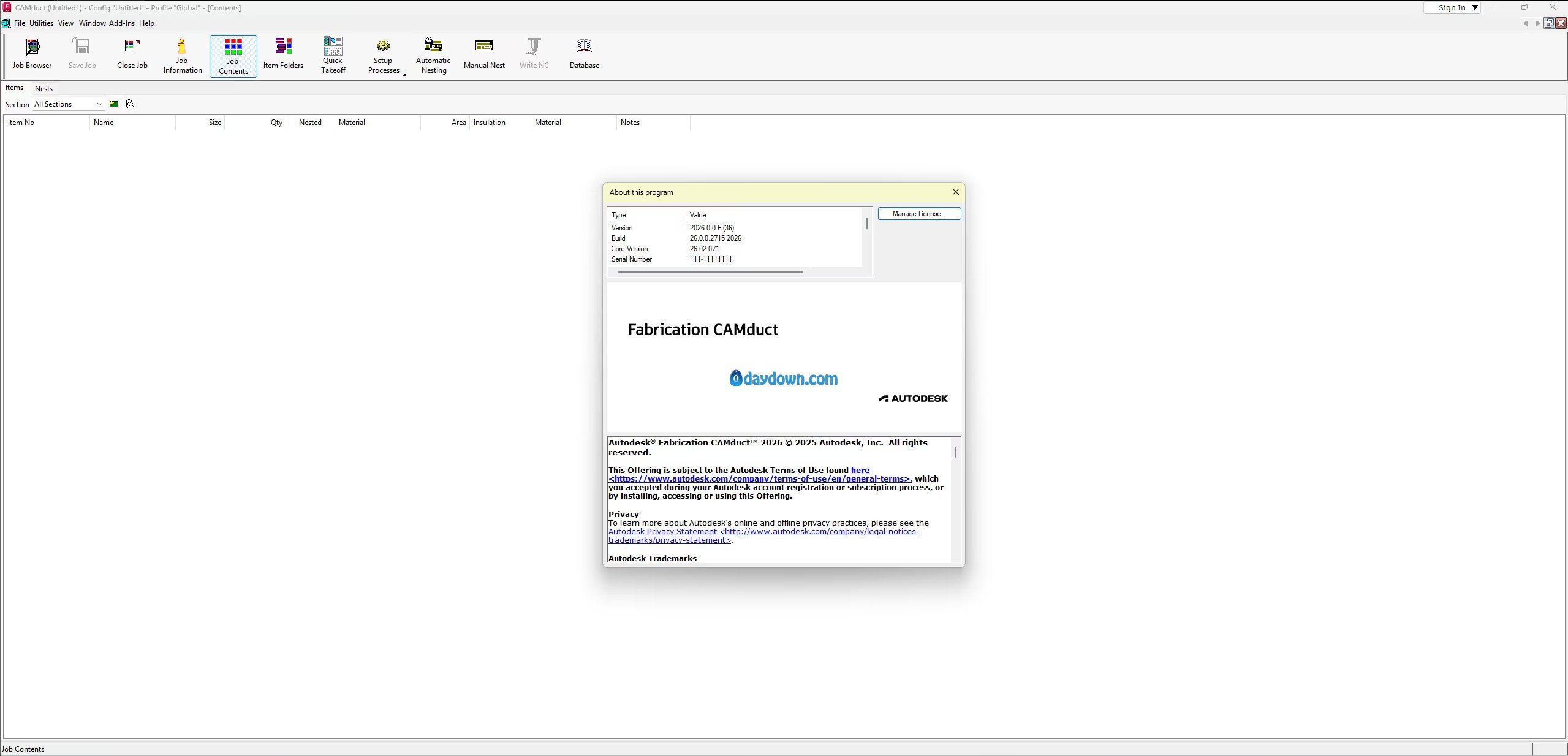Click the Value column header in About dialog
Screen dimensions: 1568x756
(x=774, y=215)
